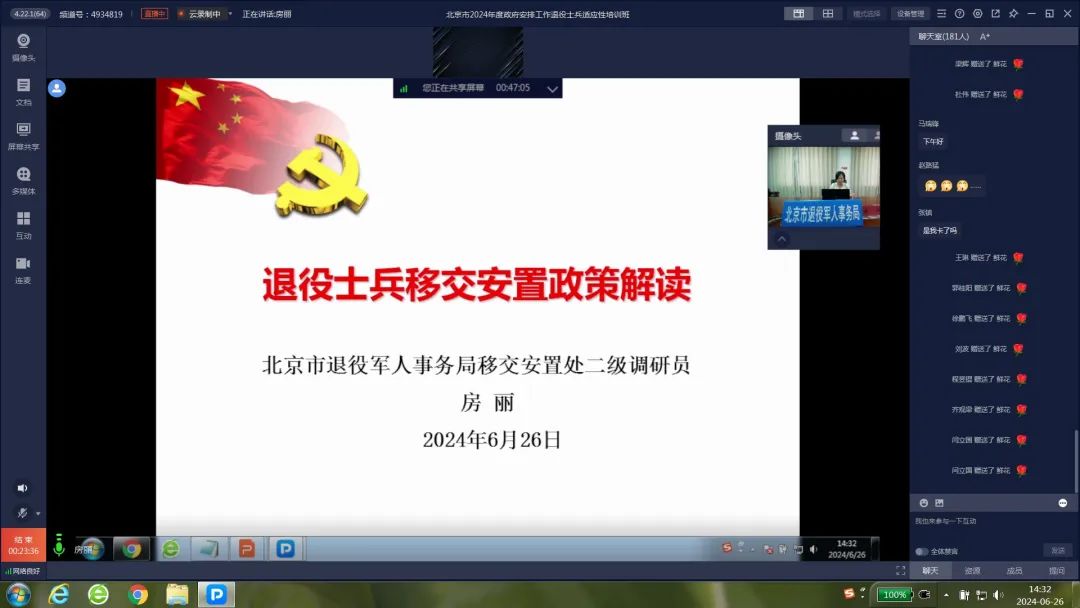The image size is (1080, 608).
Task: Click the 下午好 chat message
Action: point(933,142)
